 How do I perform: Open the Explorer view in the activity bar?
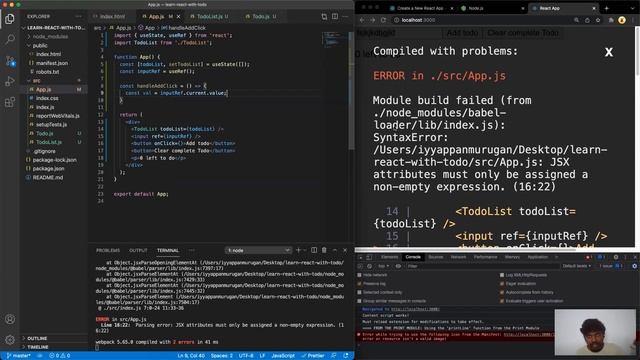[10, 19]
